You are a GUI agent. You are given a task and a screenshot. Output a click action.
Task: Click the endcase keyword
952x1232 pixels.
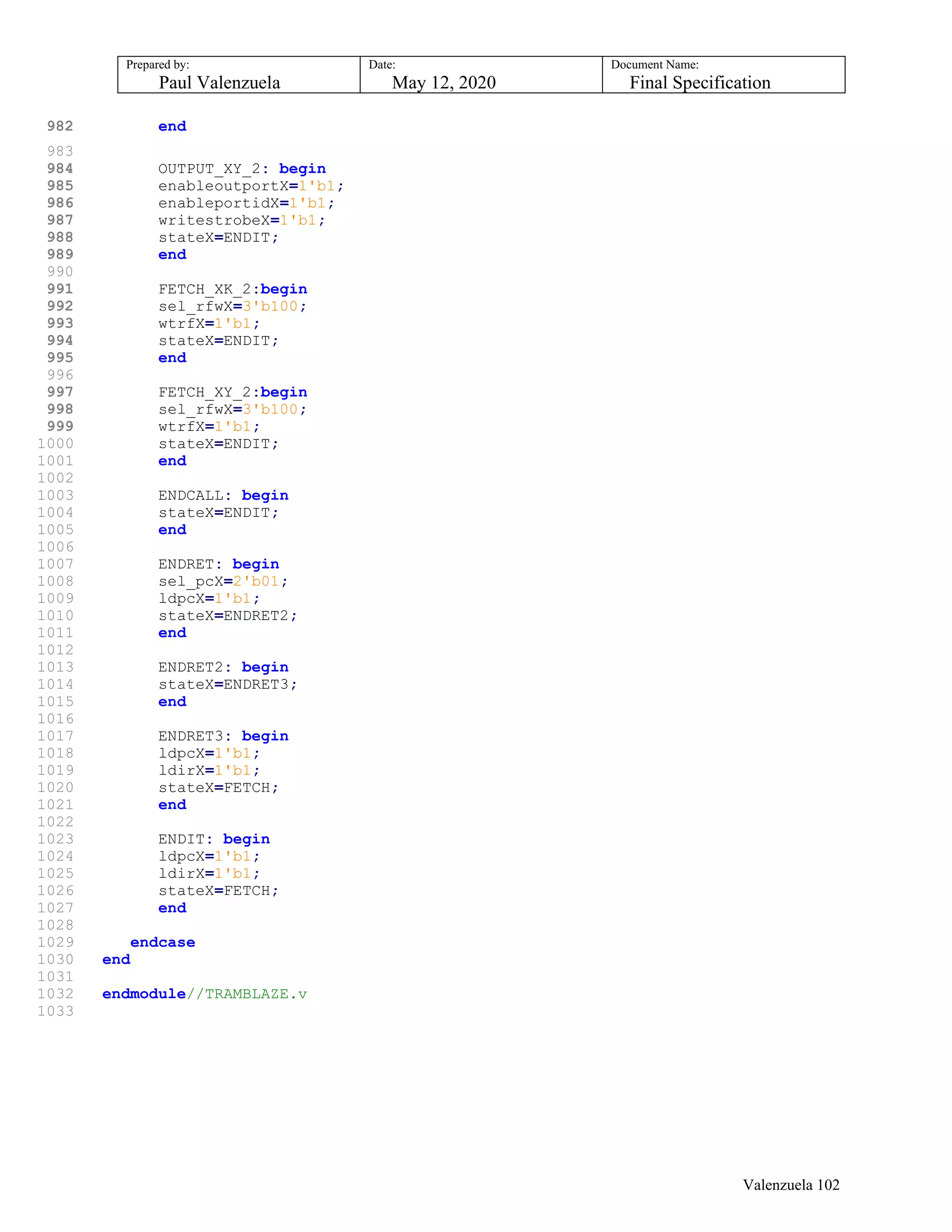pos(163,942)
